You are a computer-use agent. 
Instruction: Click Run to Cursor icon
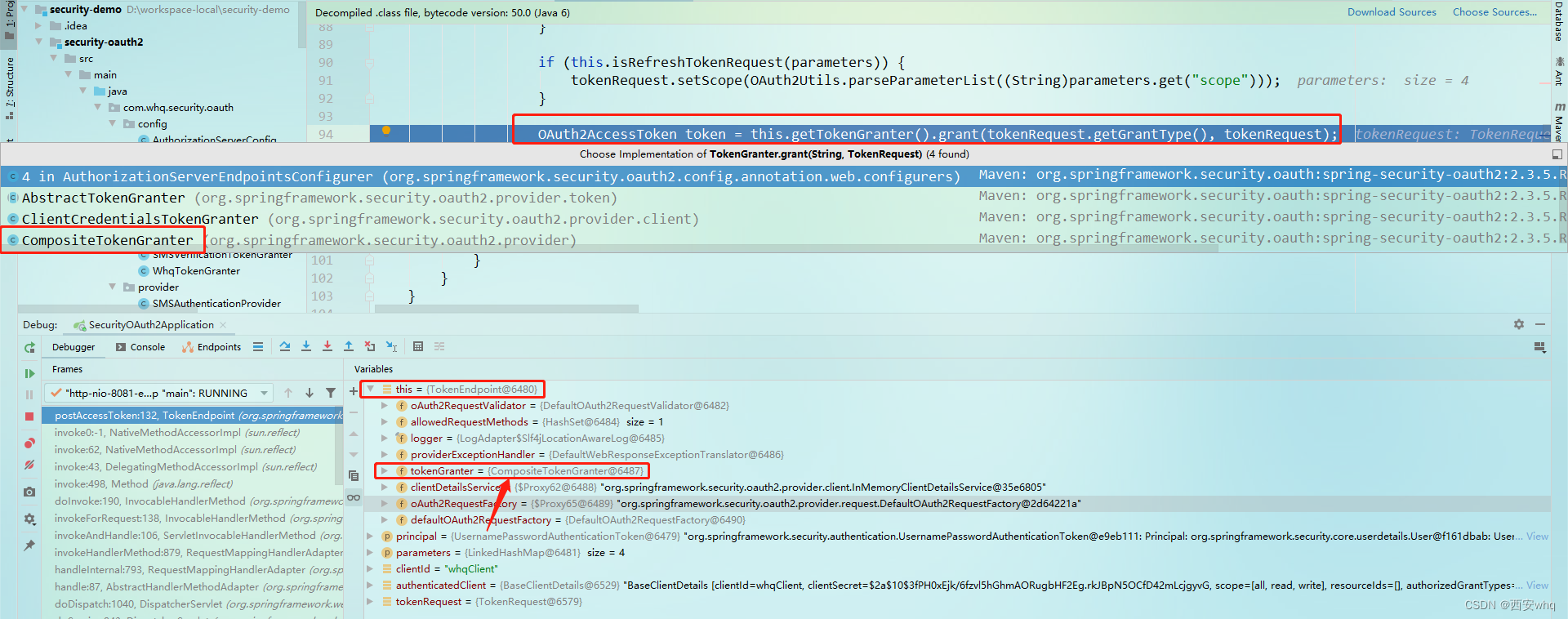coord(391,347)
